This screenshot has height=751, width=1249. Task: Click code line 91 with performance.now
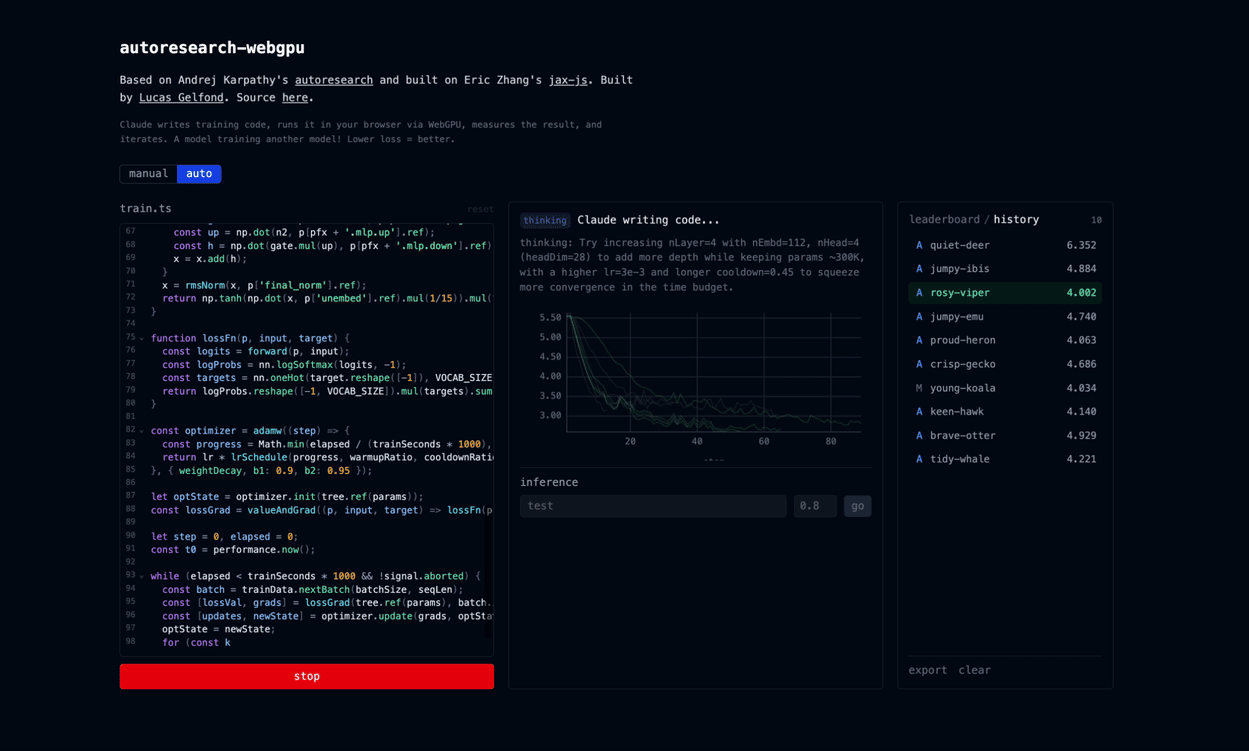(233, 550)
